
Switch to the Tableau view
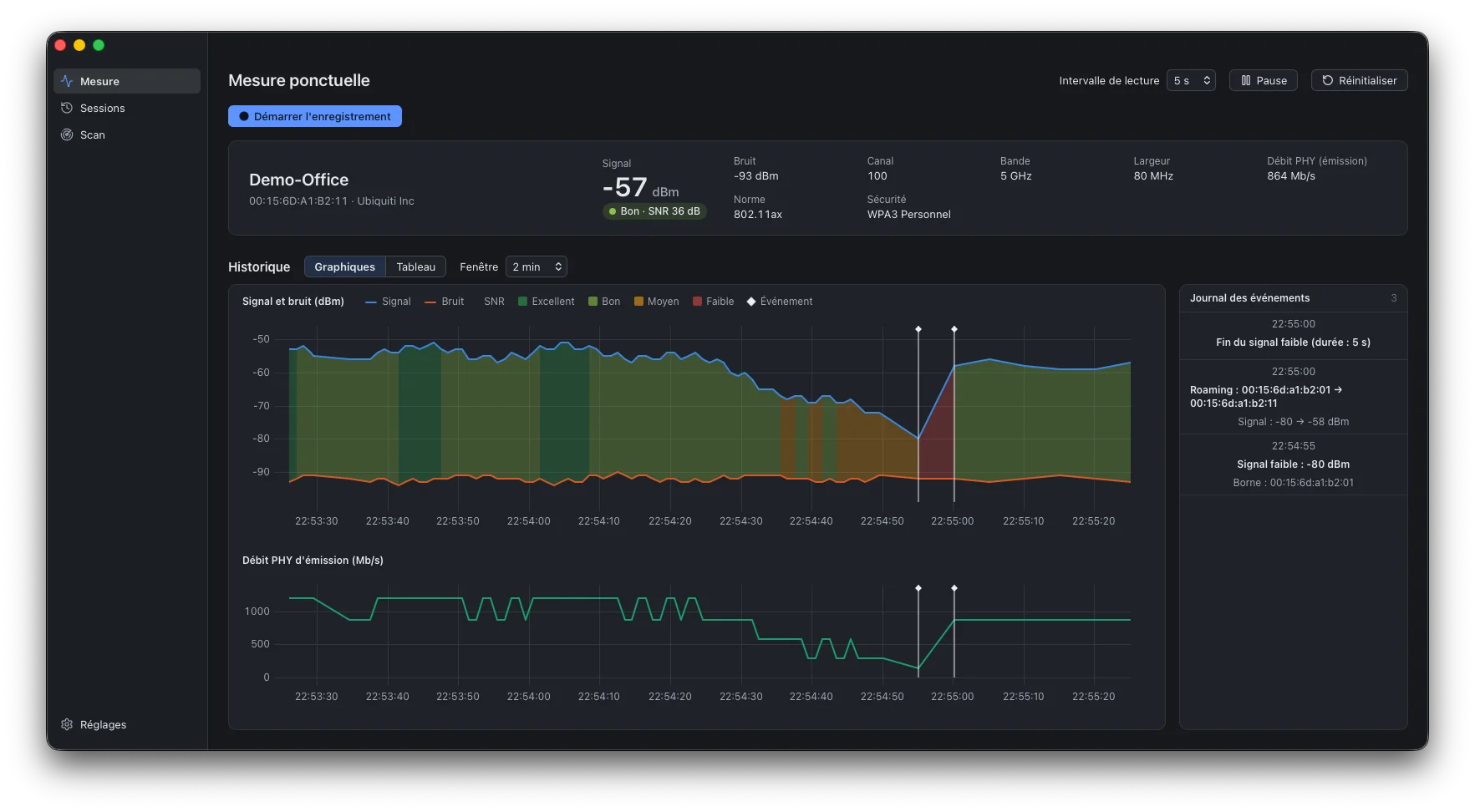click(415, 266)
